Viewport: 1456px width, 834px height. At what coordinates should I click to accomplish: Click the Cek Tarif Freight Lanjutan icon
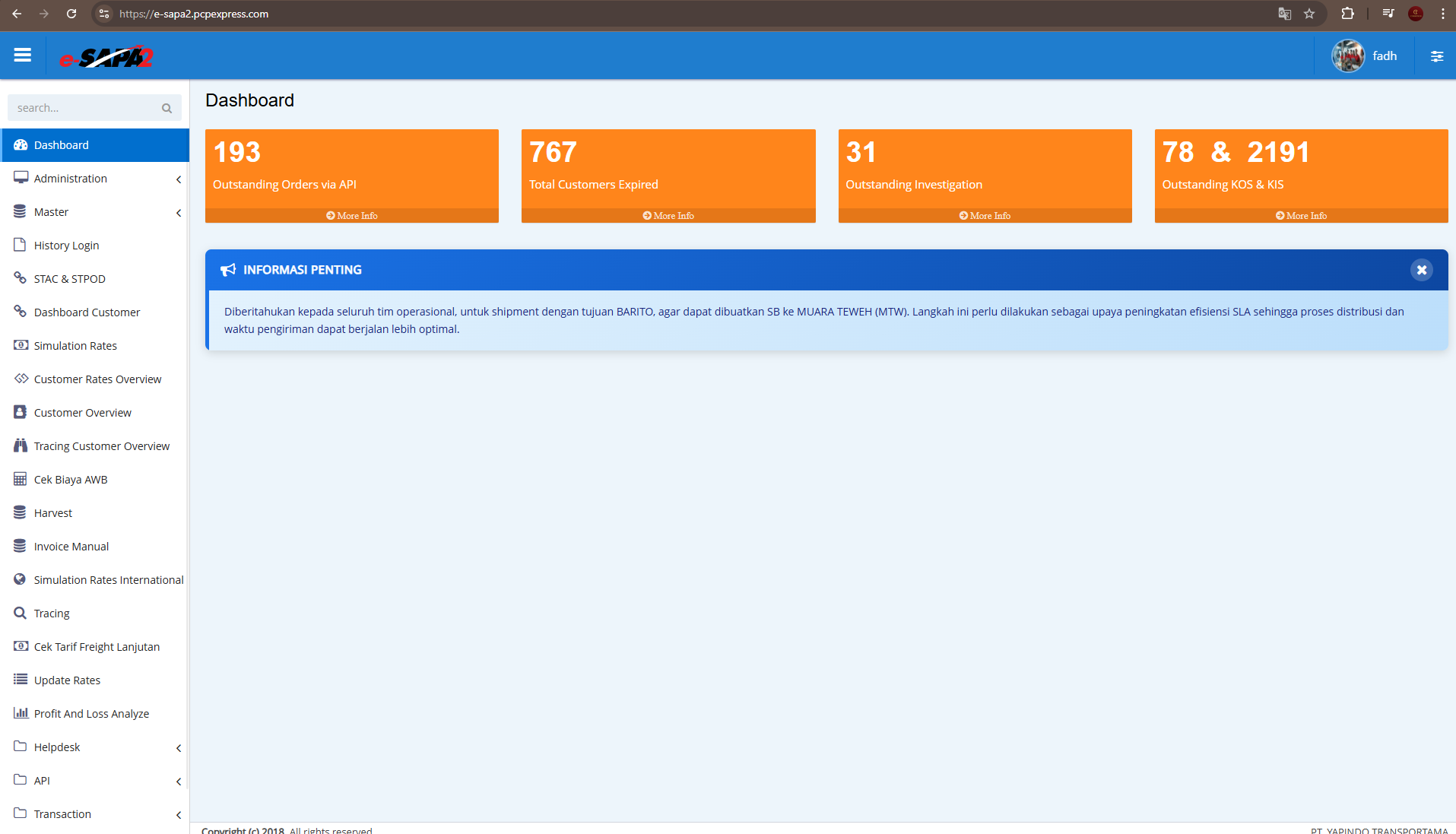pos(21,646)
